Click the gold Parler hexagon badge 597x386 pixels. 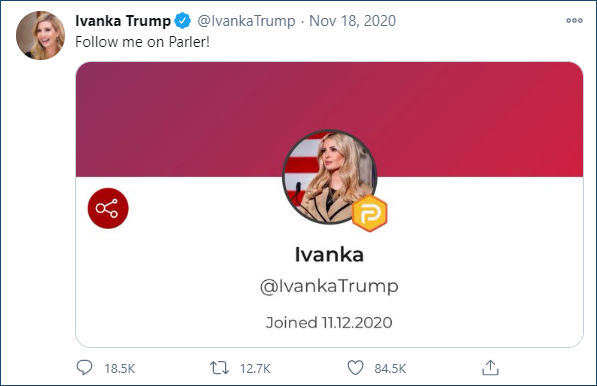[x=369, y=214]
